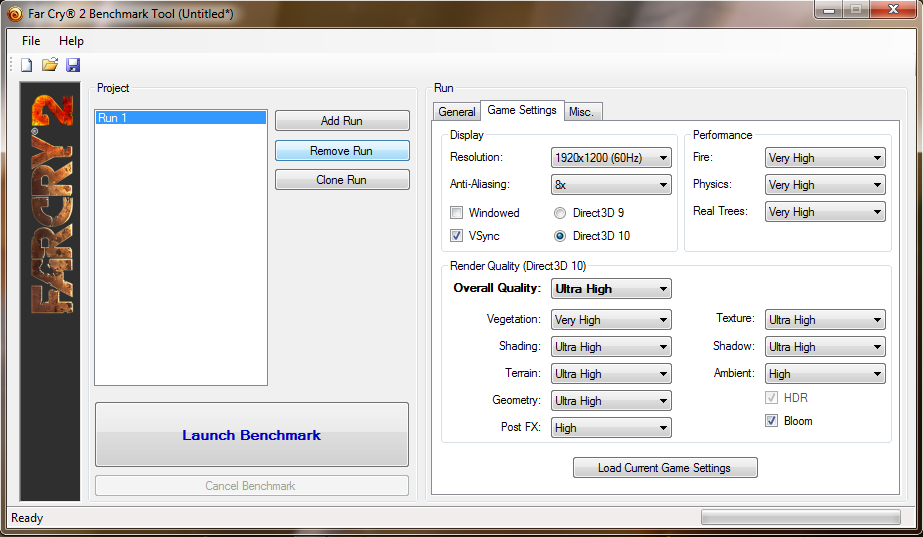Click the Add Run button
Screen dimensions: 923x537
(342, 121)
